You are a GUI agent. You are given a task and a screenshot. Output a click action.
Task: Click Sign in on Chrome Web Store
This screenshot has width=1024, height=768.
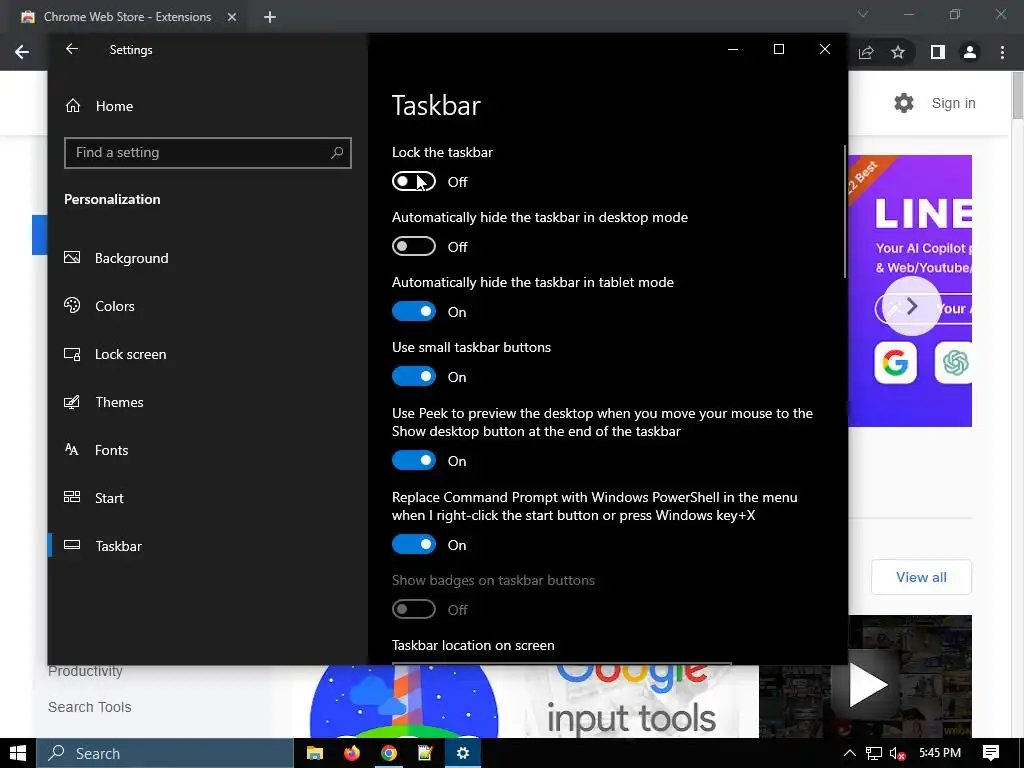[953, 103]
